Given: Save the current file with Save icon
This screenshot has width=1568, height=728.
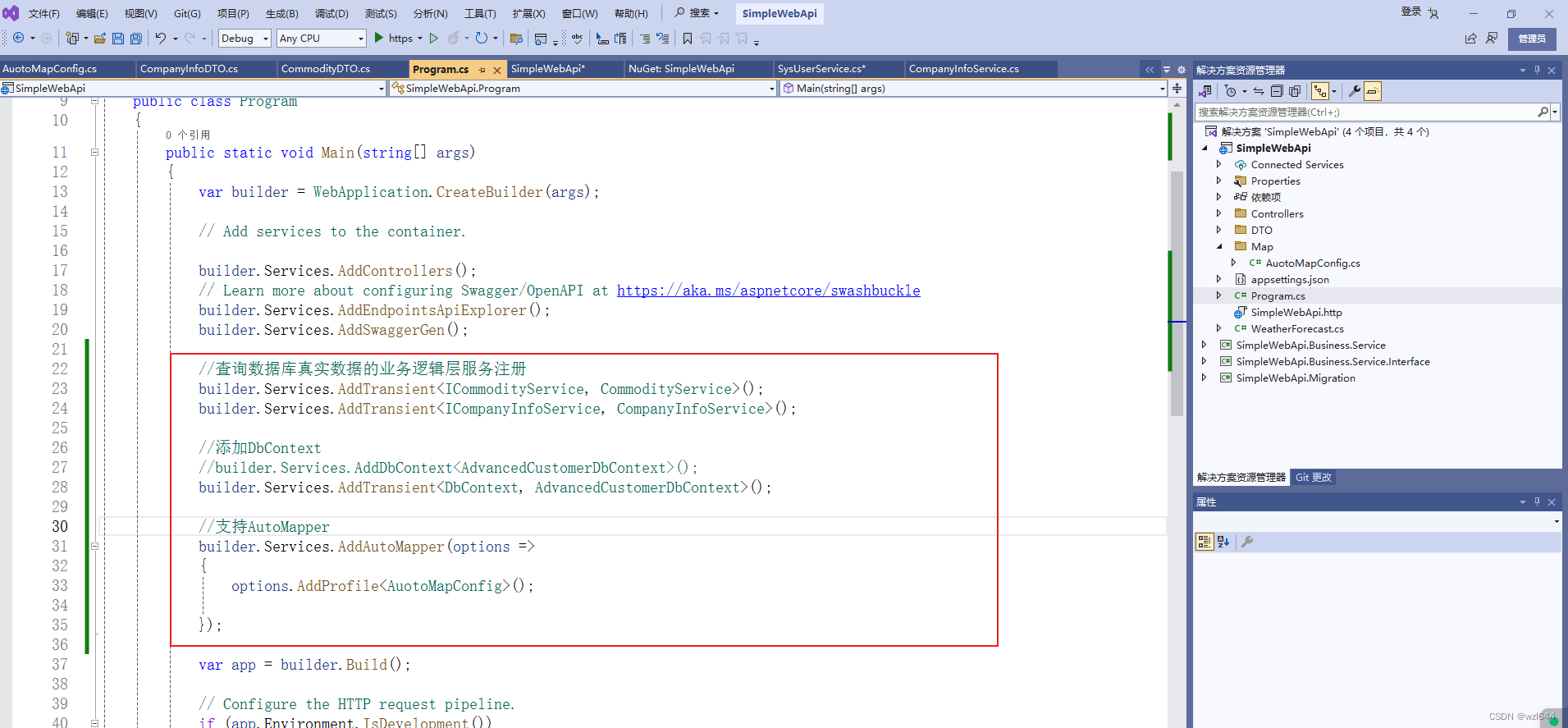Looking at the screenshot, I should click(118, 38).
